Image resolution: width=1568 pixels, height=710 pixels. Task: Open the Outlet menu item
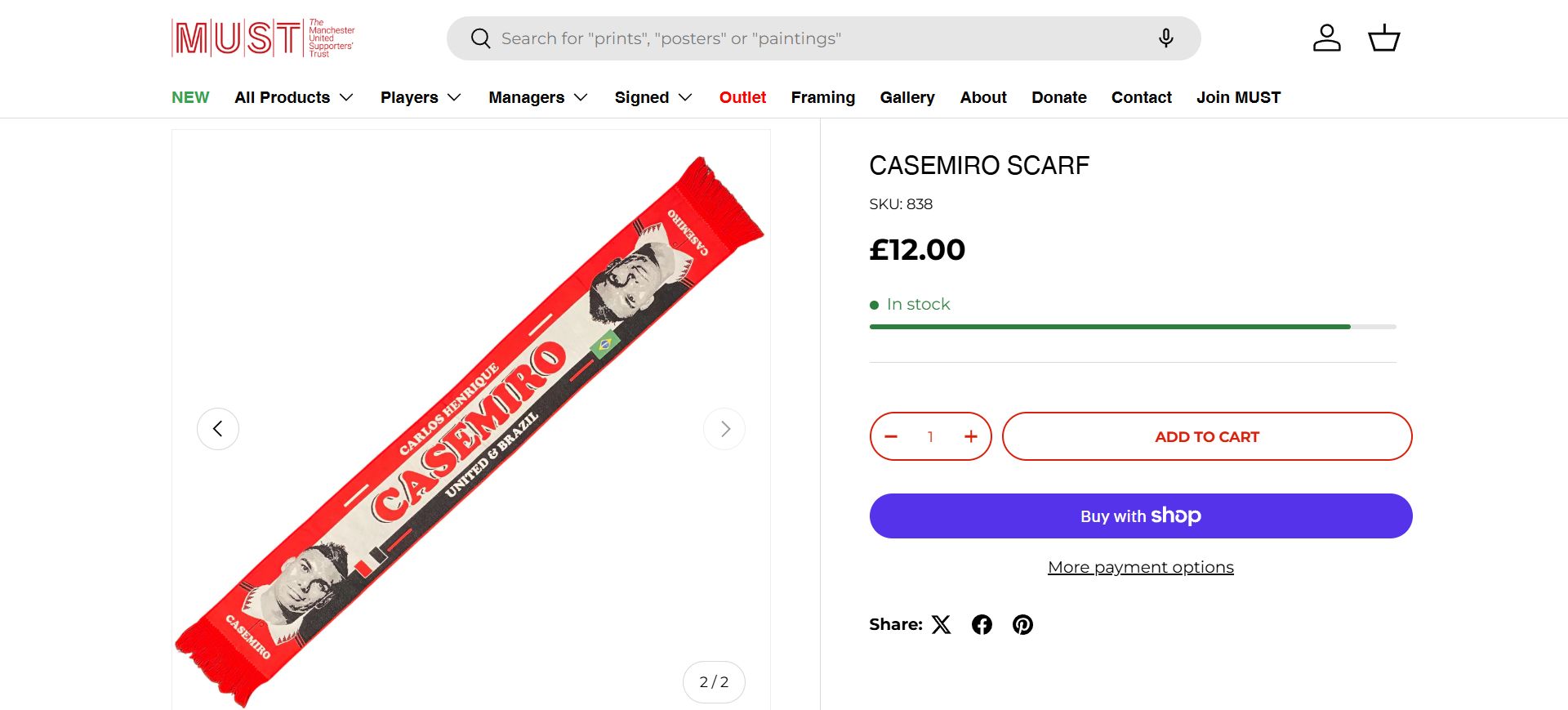point(742,98)
